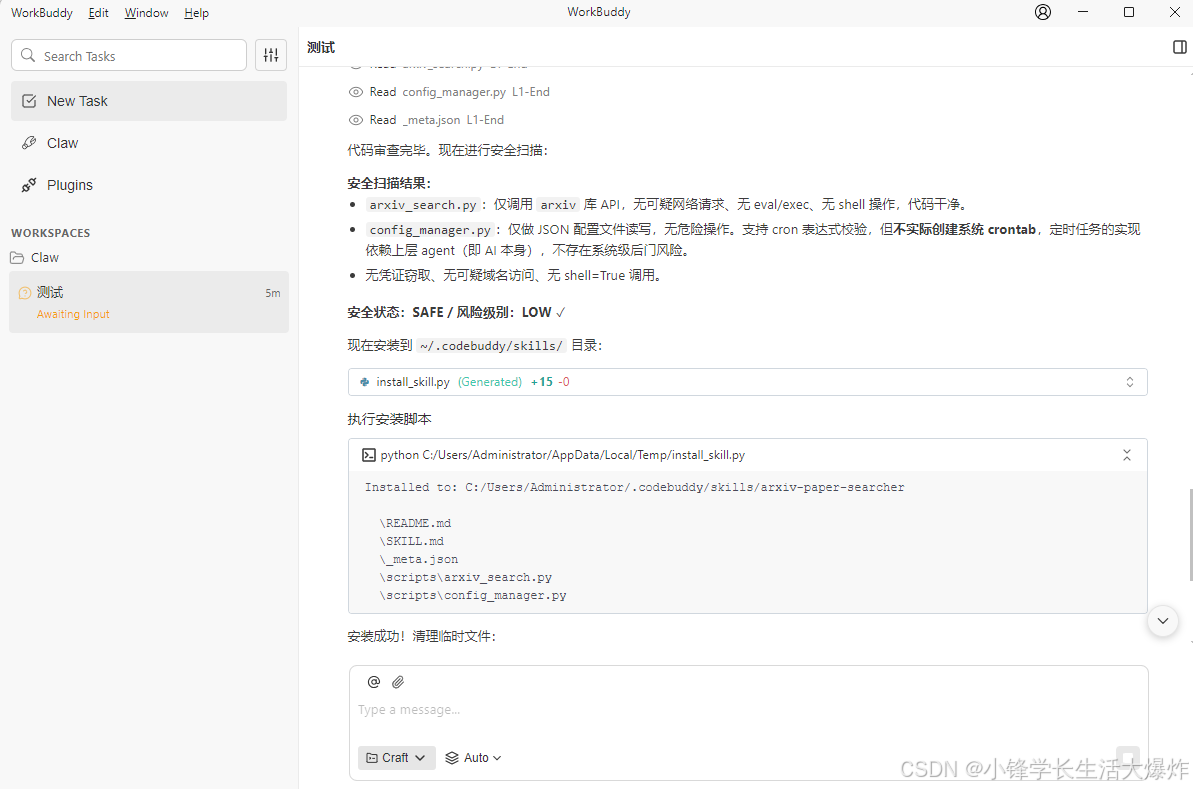The width and height of the screenshot is (1193, 789).
Task: Click the Search Tasks field
Action: coord(129,56)
